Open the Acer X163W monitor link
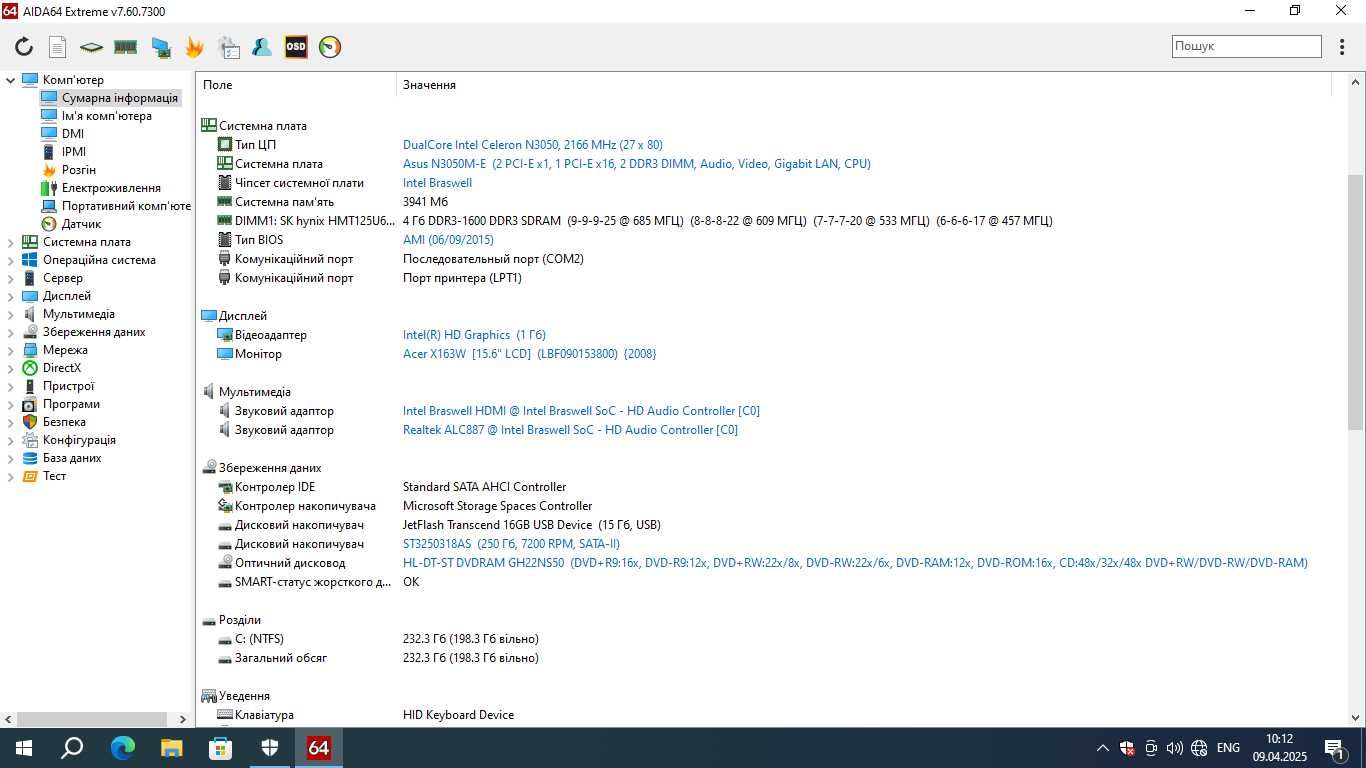The width and height of the screenshot is (1366, 768). (x=529, y=354)
